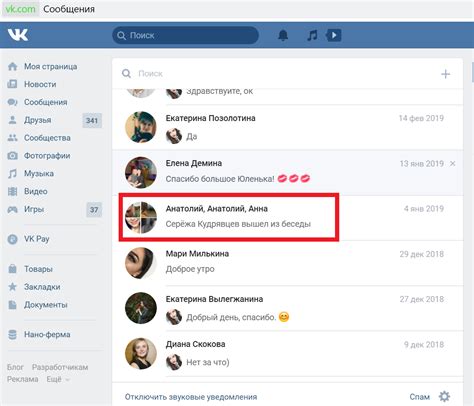The height and width of the screenshot is (406, 474).
Task: Open group chat Анатолий, Анатолий, Анна
Action: coord(287,217)
